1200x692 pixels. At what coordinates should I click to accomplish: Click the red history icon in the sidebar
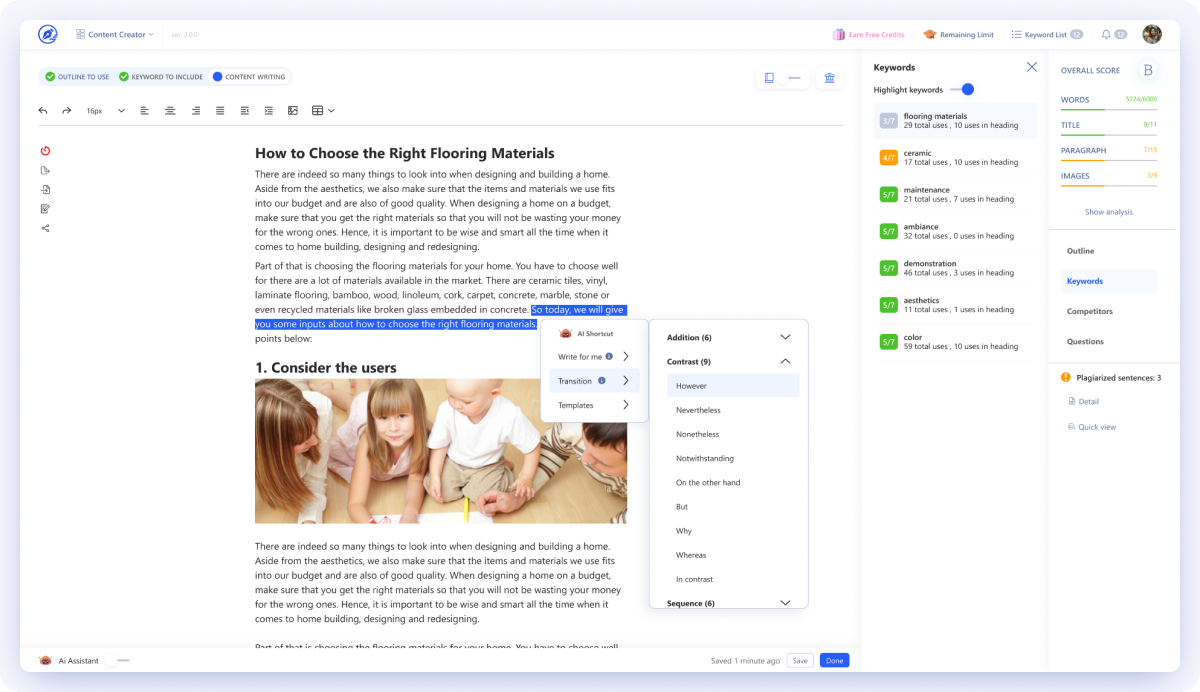44,149
